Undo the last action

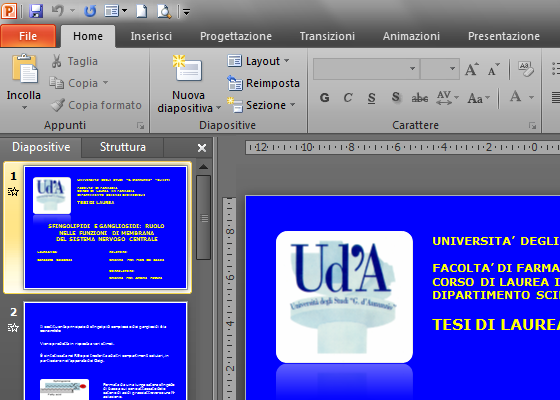[x=58, y=11]
